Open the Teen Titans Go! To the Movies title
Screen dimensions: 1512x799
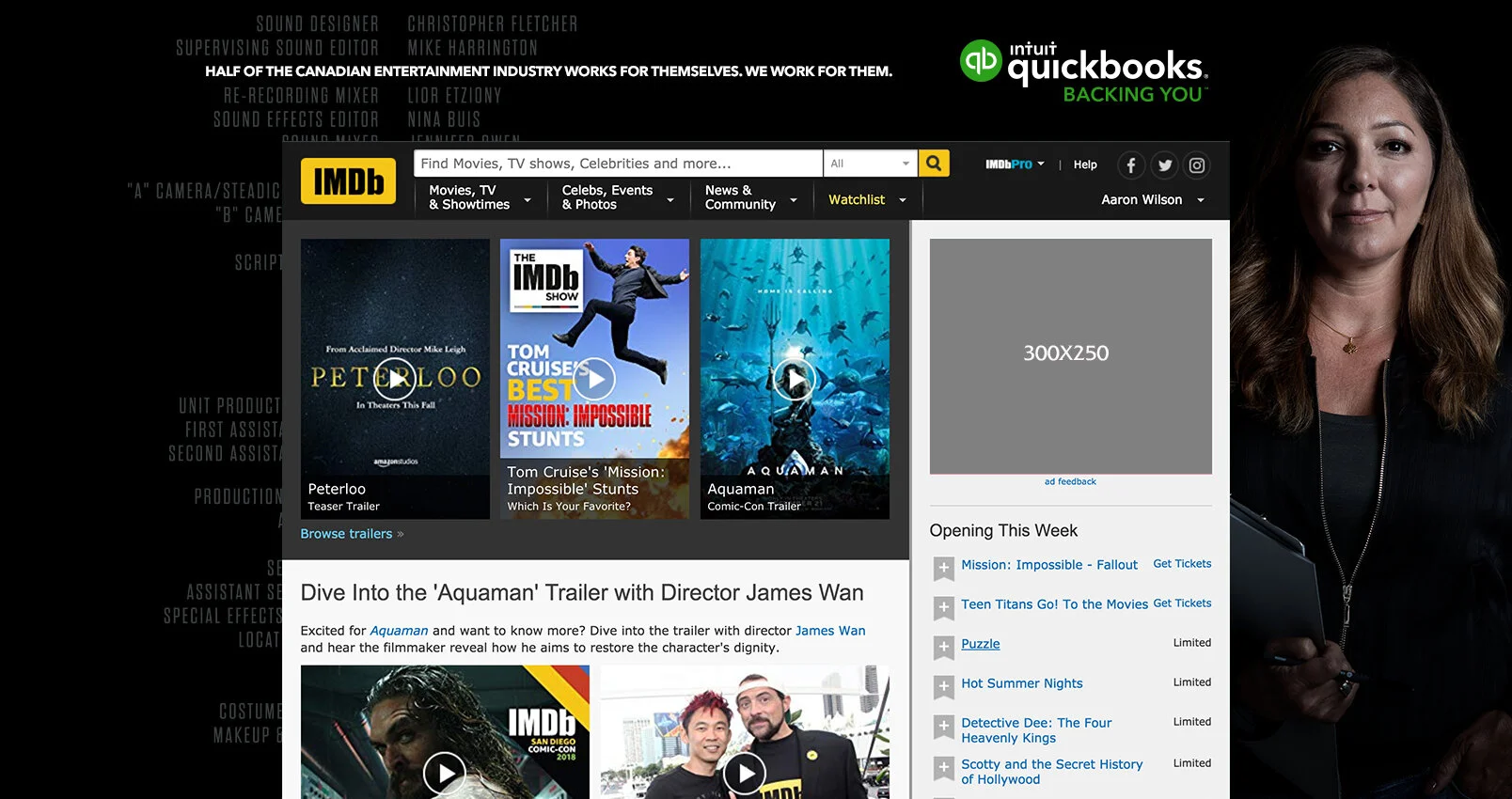click(x=1054, y=604)
